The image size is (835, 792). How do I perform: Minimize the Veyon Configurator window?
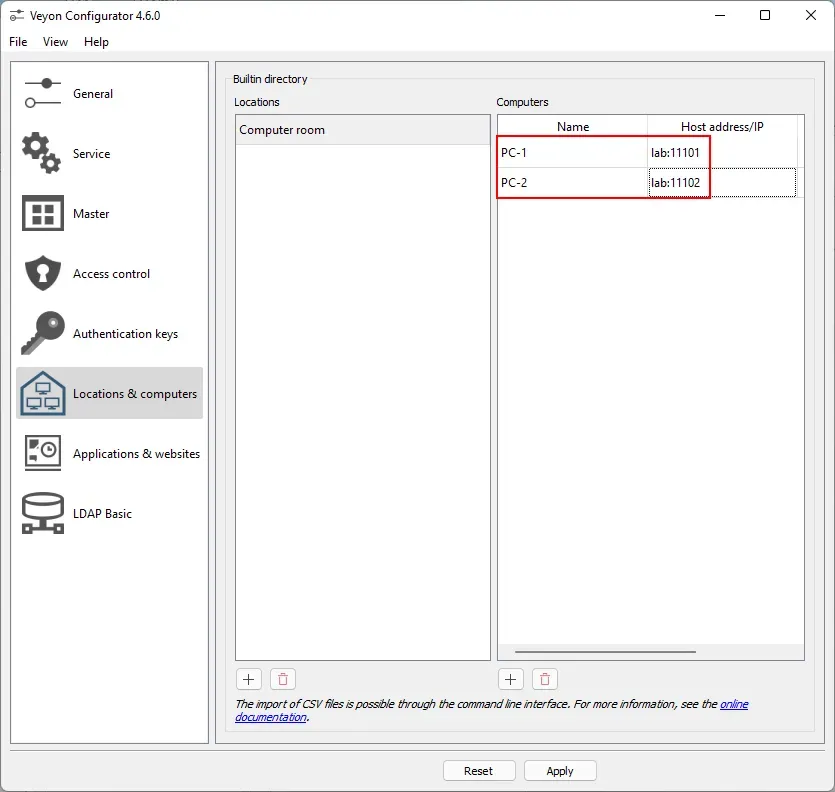click(720, 15)
